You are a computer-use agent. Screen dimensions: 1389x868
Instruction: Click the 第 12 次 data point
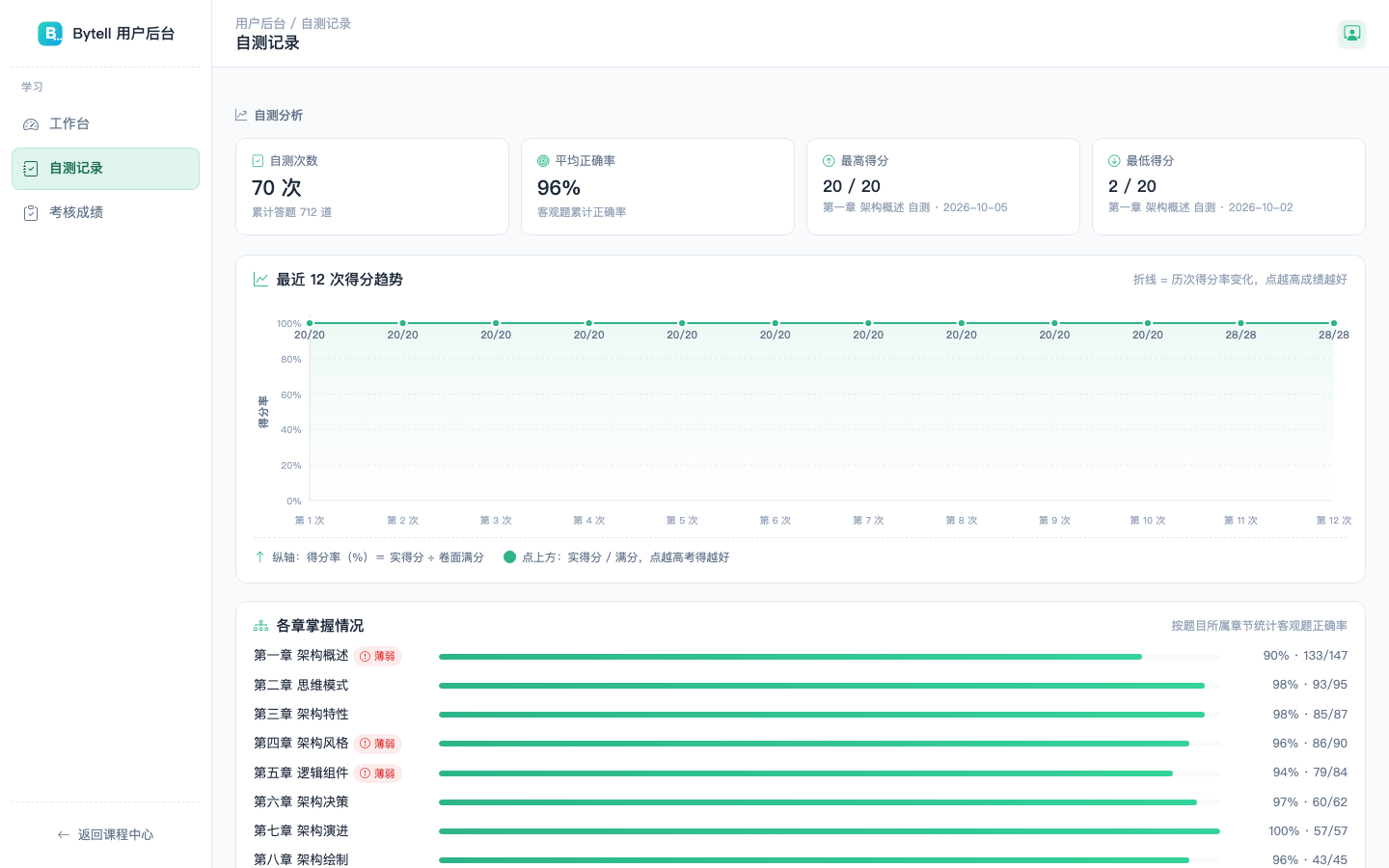pyautogui.click(x=1334, y=323)
